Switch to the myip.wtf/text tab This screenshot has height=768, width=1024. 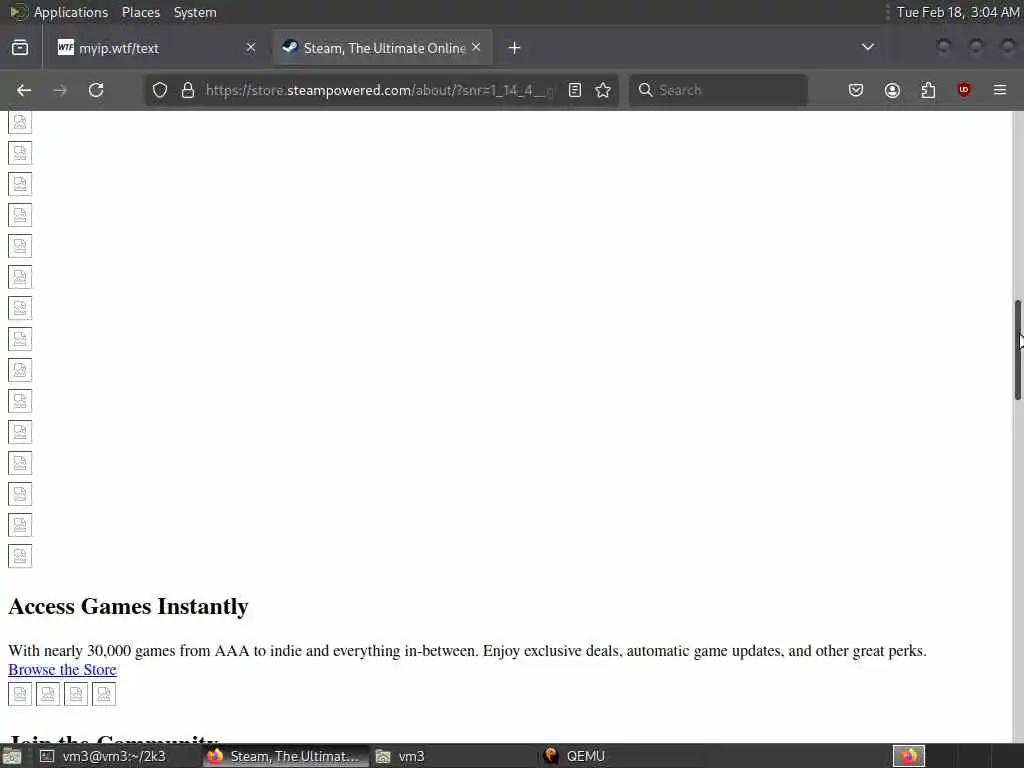157,48
